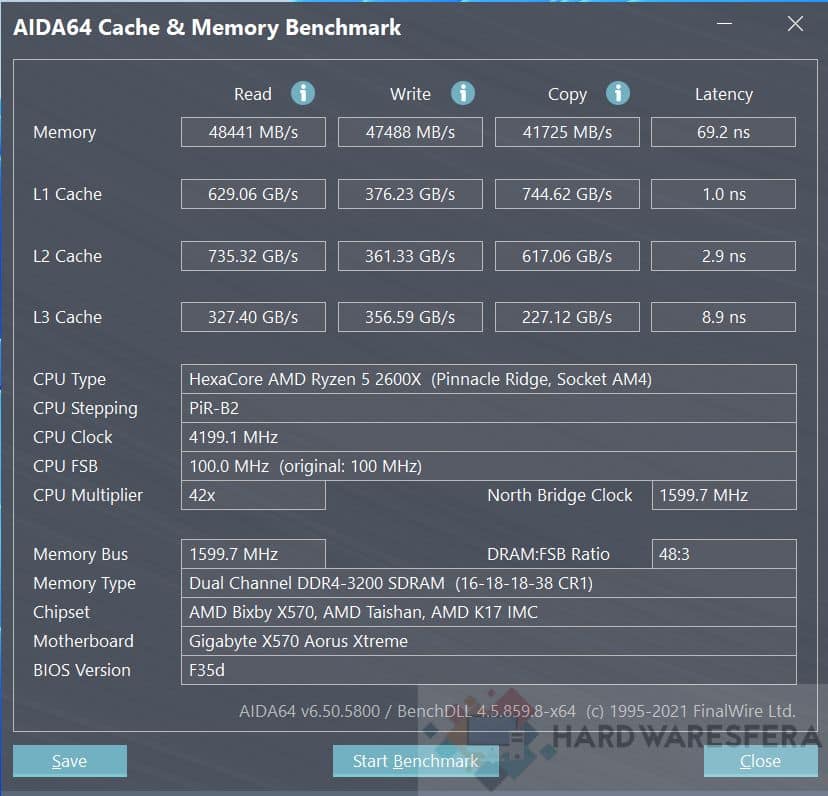Image resolution: width=828 pixels, height=796 pixels.
Task: Click L2 Cache Read 735.32 GB/s
Action: tap(253, 256)
